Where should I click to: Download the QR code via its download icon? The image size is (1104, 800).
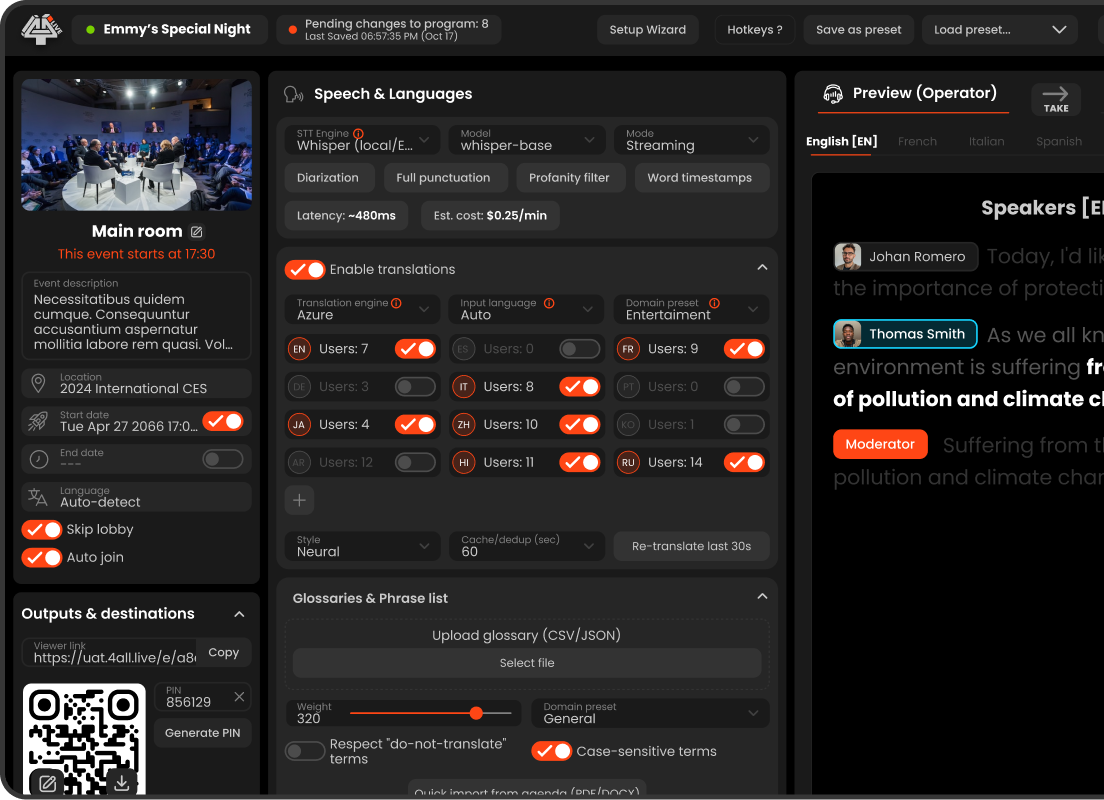click(121, 784)
